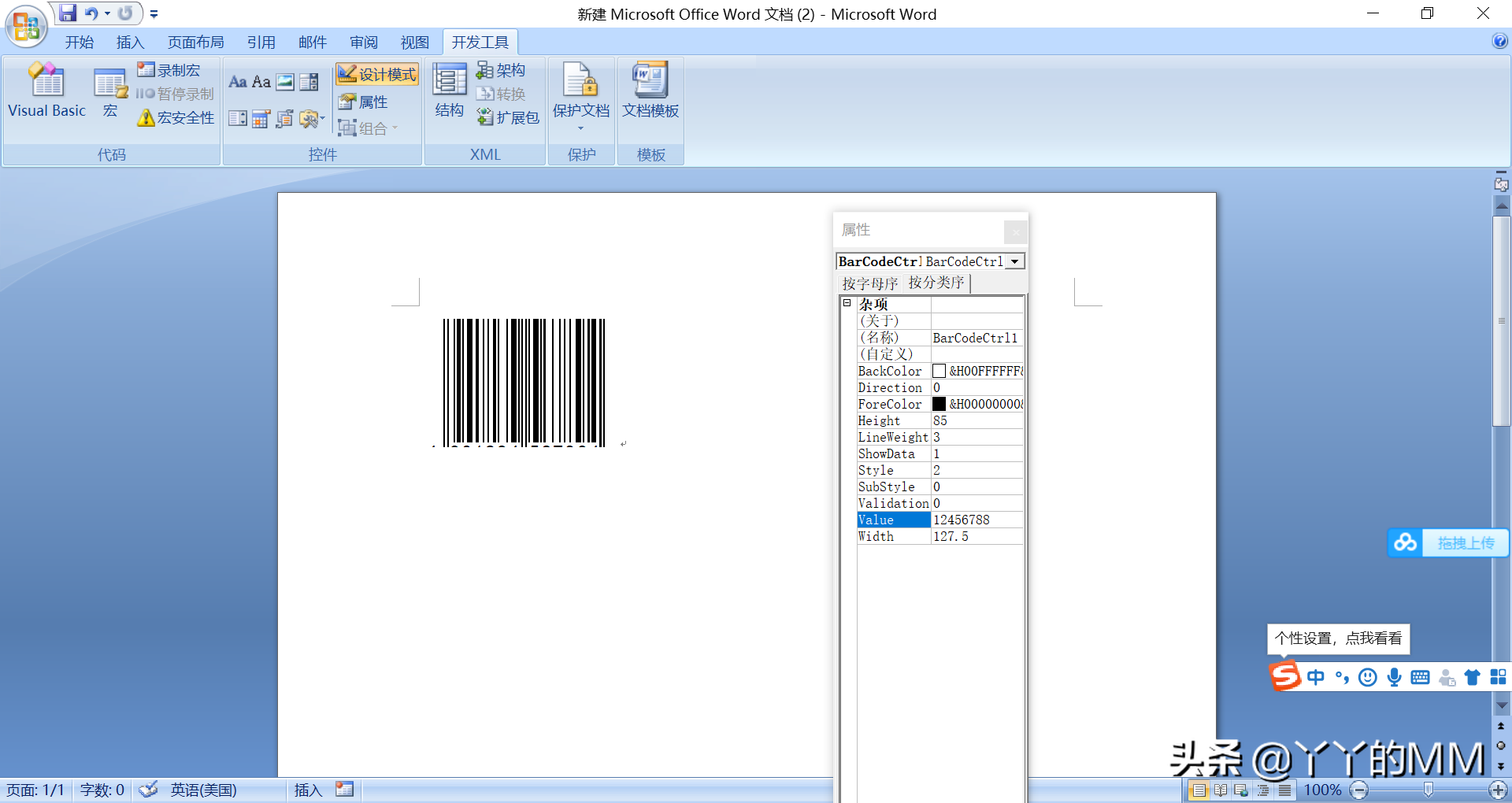Switch to the 页面布局 tab
The width and height of the screenshot is (1512, 803).
point(196,43)
